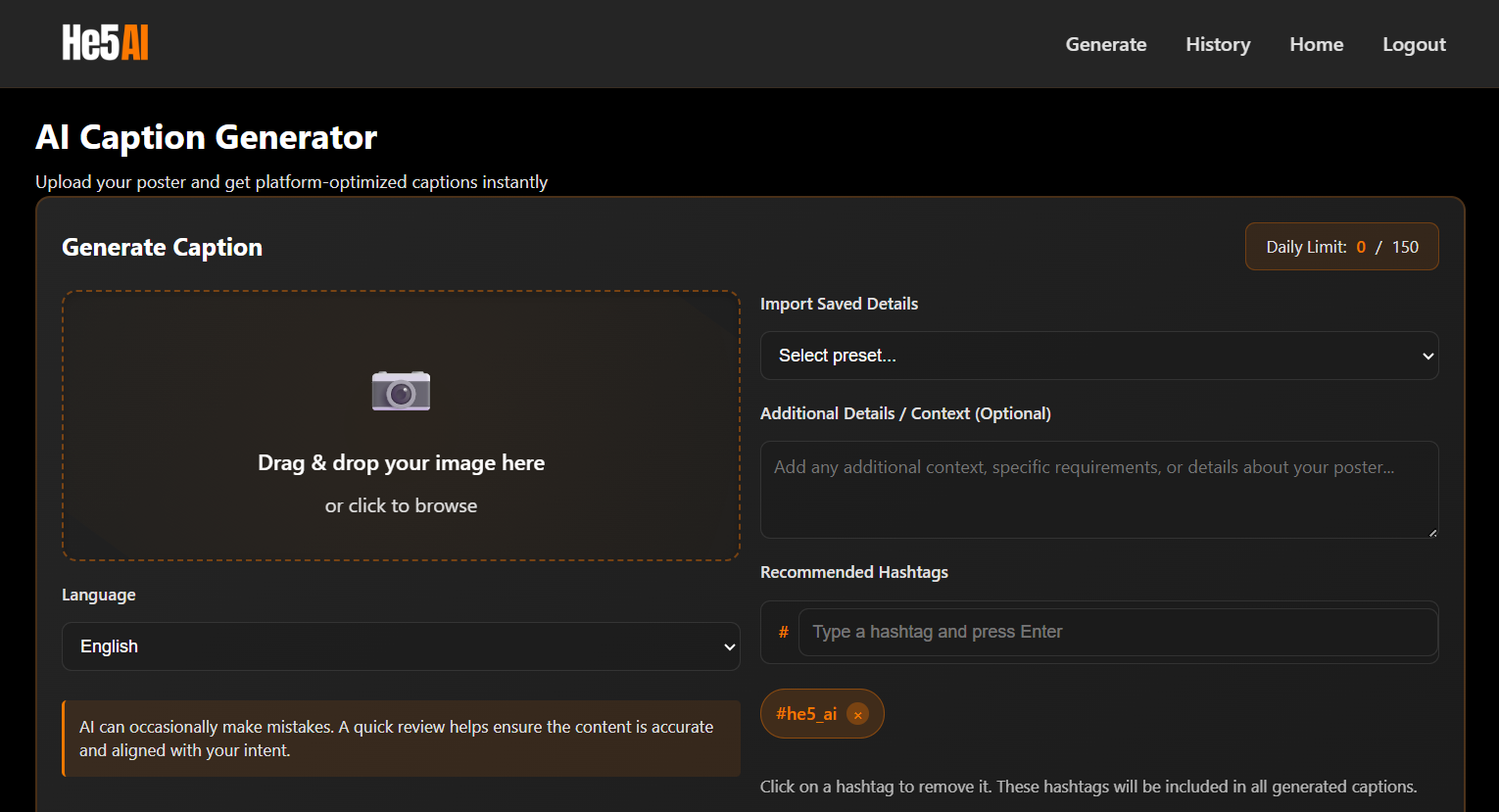This screenshot has height=812, width=1499.
Task: Expand the Select preset dropdown
Action: pos(1098,356)
